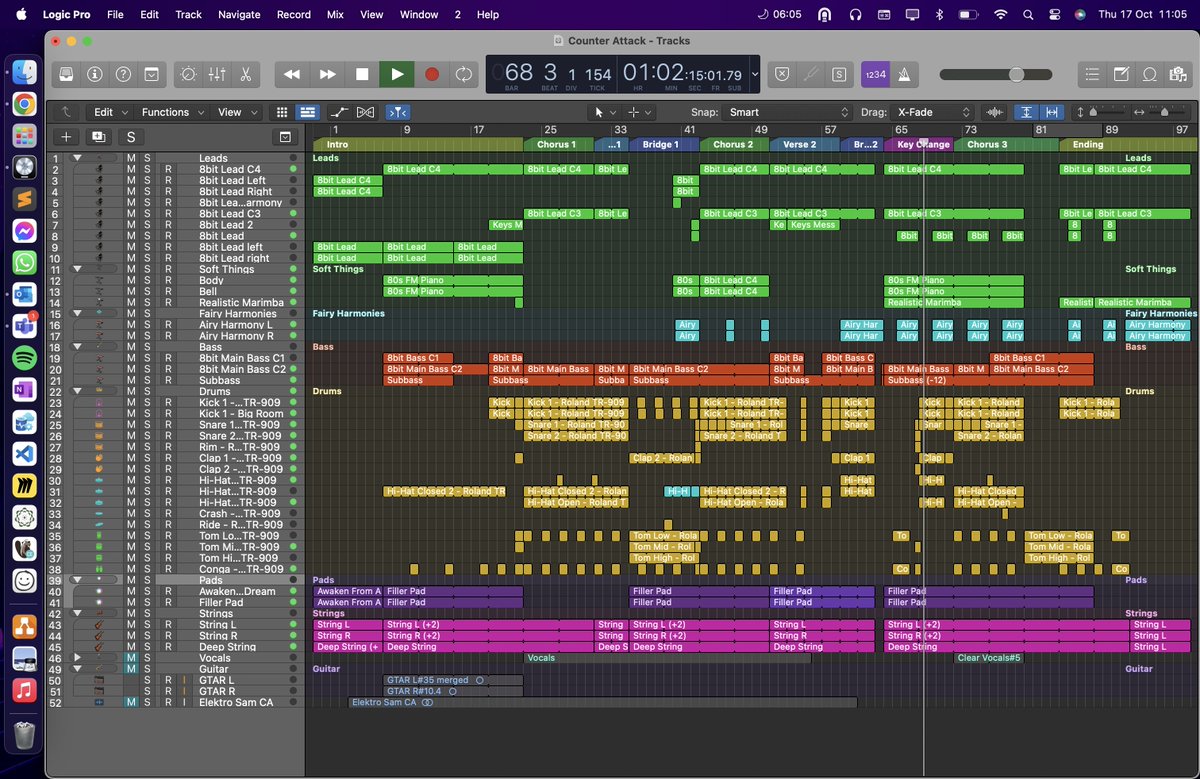1200x779 pixels.
Task: Open the Track menu in menu bar
Action: click(x=188, y=15)
